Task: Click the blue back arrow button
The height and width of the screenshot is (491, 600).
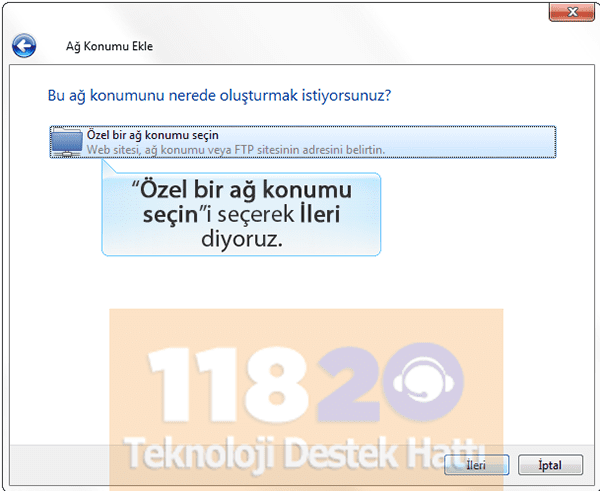Action: [x=24, y=46]
